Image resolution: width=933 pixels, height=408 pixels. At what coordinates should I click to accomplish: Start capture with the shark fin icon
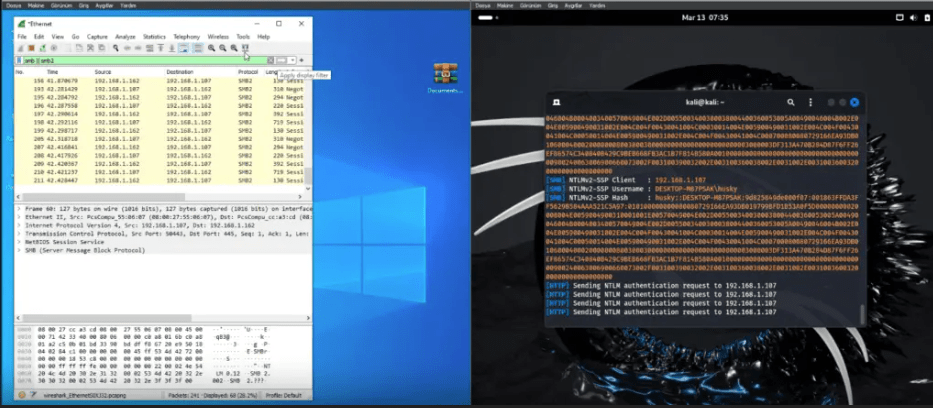pos(21,47)
